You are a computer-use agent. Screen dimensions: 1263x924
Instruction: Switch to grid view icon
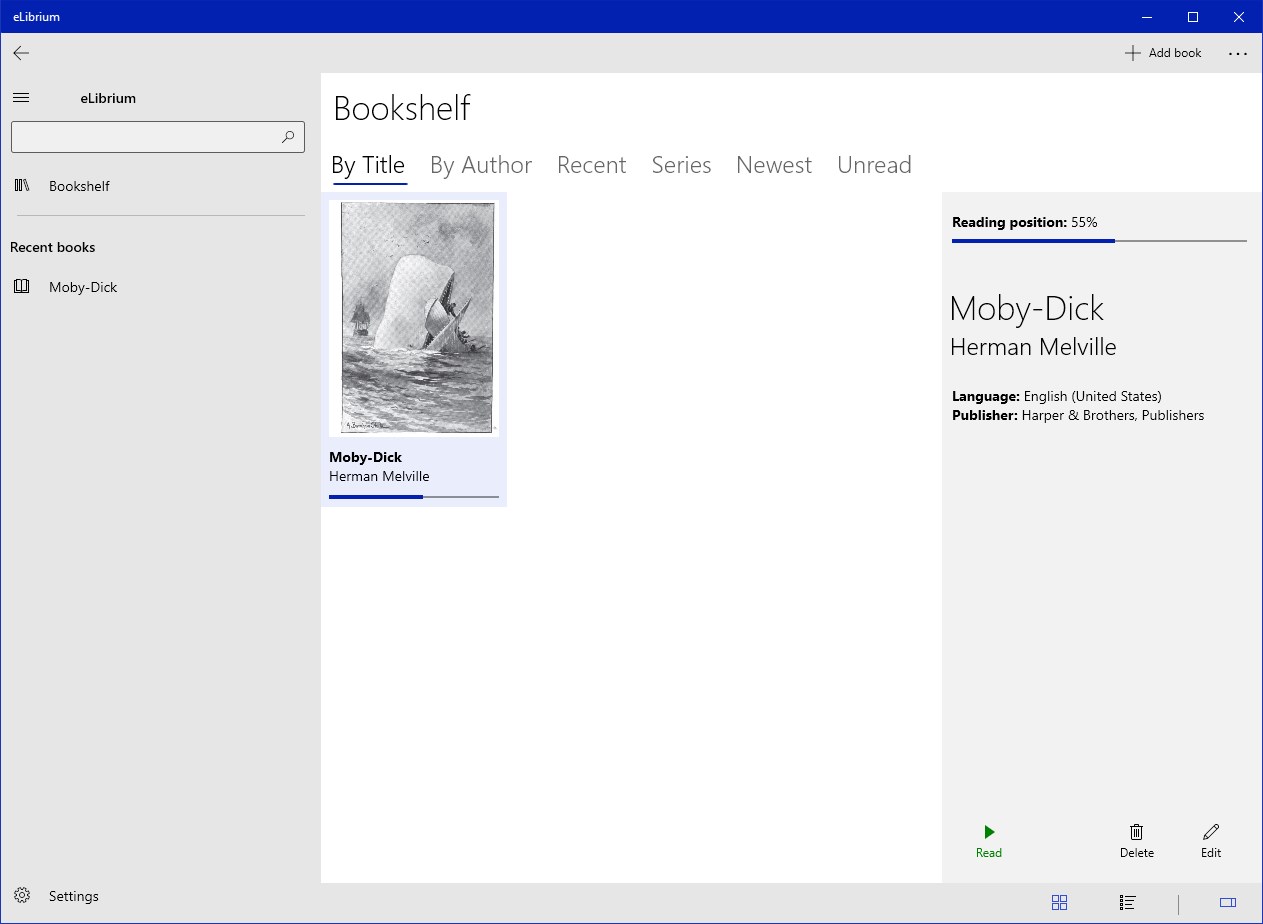pos(1060,903)
